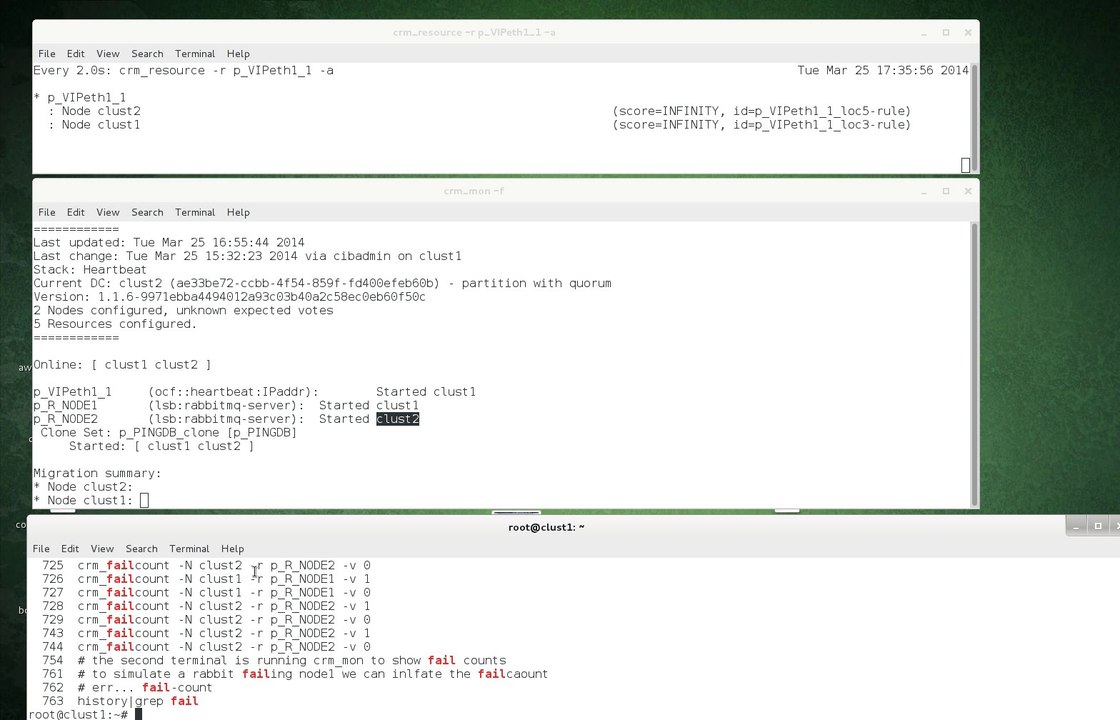Open View menu in crm_mon -f window

[x=108, y=212]
